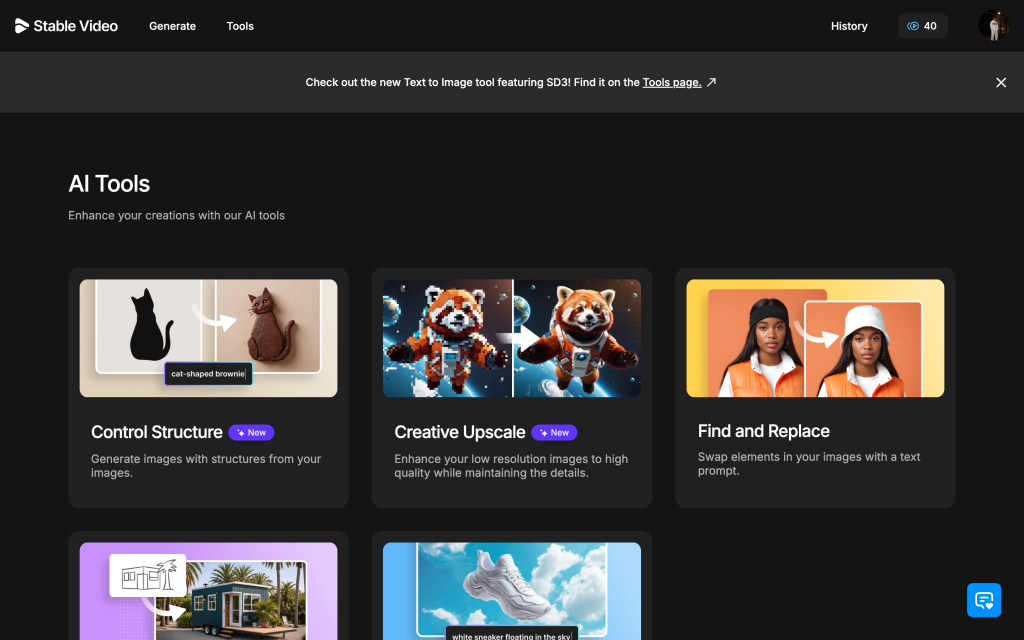Click the AI Tools heading
This screenshot has width=1024, height=640.
(x=109, y=184)
